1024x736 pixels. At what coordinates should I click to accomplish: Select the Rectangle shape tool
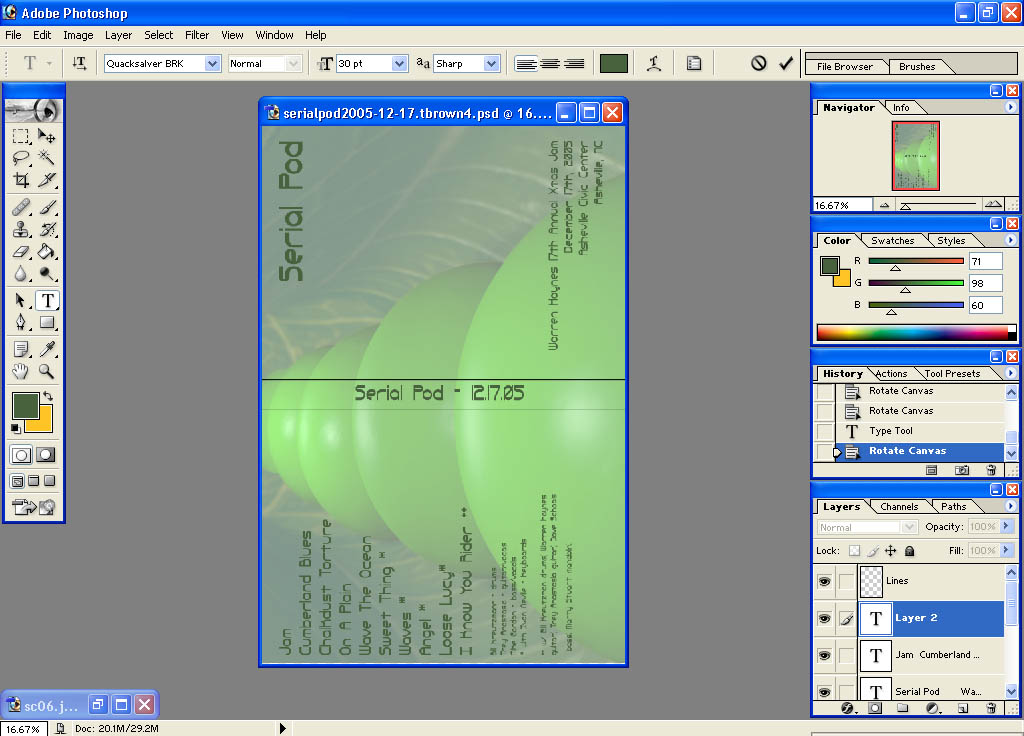point(46,323)
